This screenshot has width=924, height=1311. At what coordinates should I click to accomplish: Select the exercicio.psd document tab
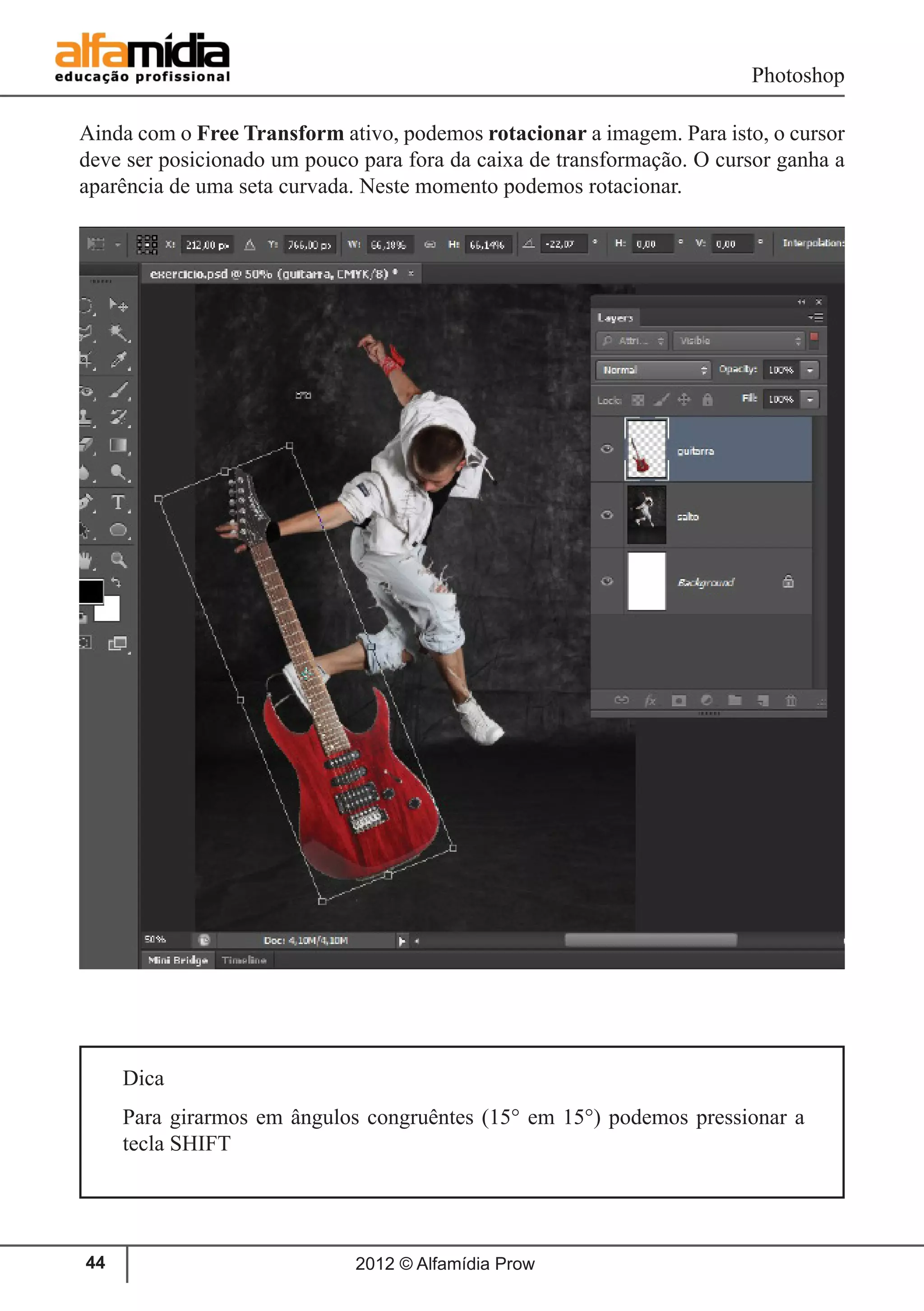pyautogui.click(x=281, y=274)
